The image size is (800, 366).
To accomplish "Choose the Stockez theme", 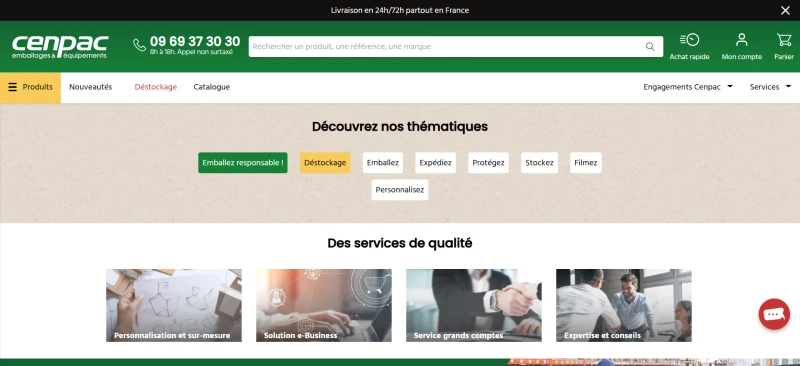I will 539,163.
